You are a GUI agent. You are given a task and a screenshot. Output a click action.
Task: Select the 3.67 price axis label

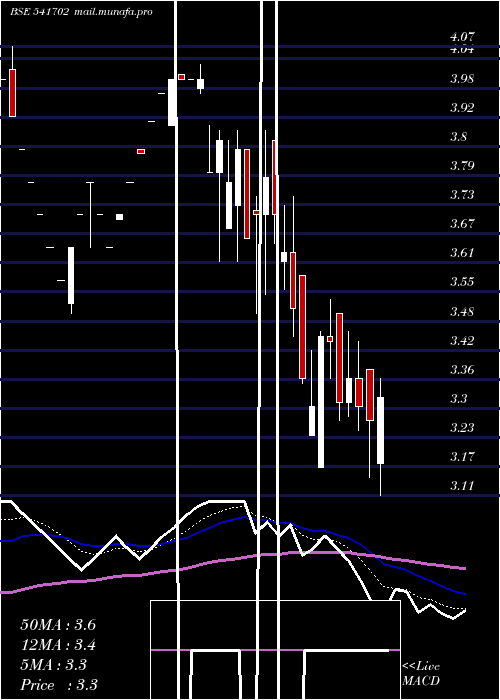462,224
